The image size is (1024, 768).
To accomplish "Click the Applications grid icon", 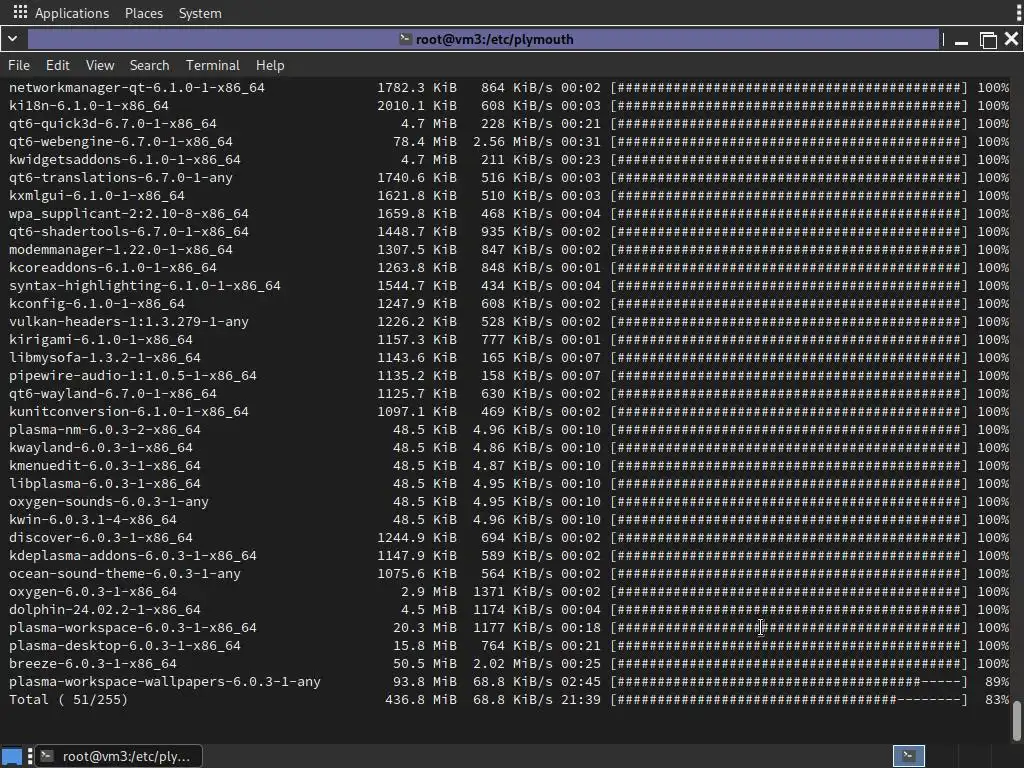I will pos(20,12).
